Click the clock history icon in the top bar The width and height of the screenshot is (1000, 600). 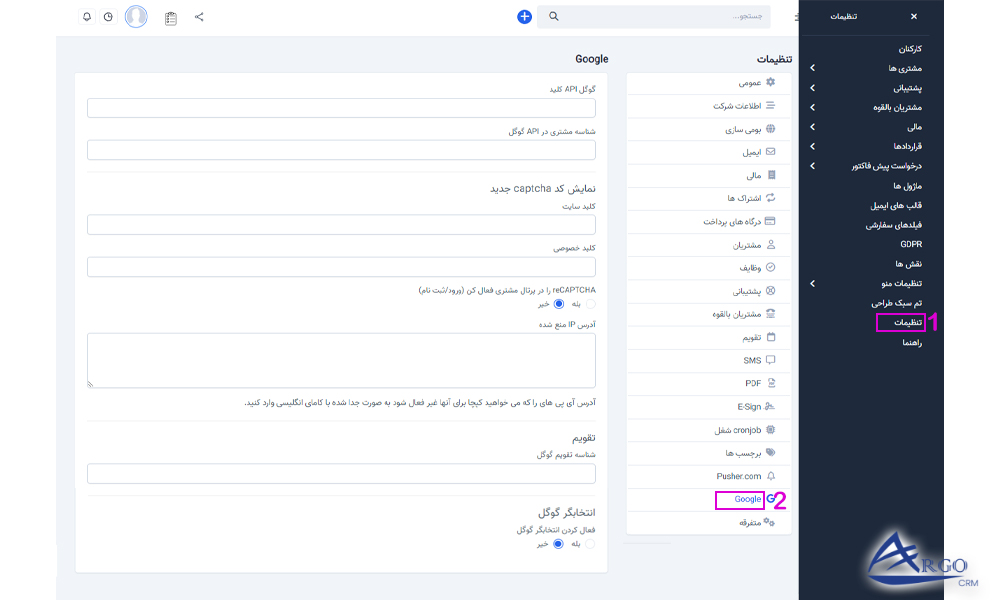tap(108, 17)
